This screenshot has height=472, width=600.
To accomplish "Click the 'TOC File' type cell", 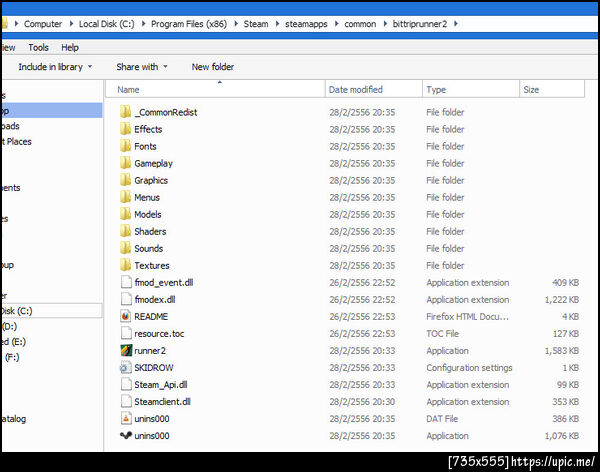I will pos(442,333).
